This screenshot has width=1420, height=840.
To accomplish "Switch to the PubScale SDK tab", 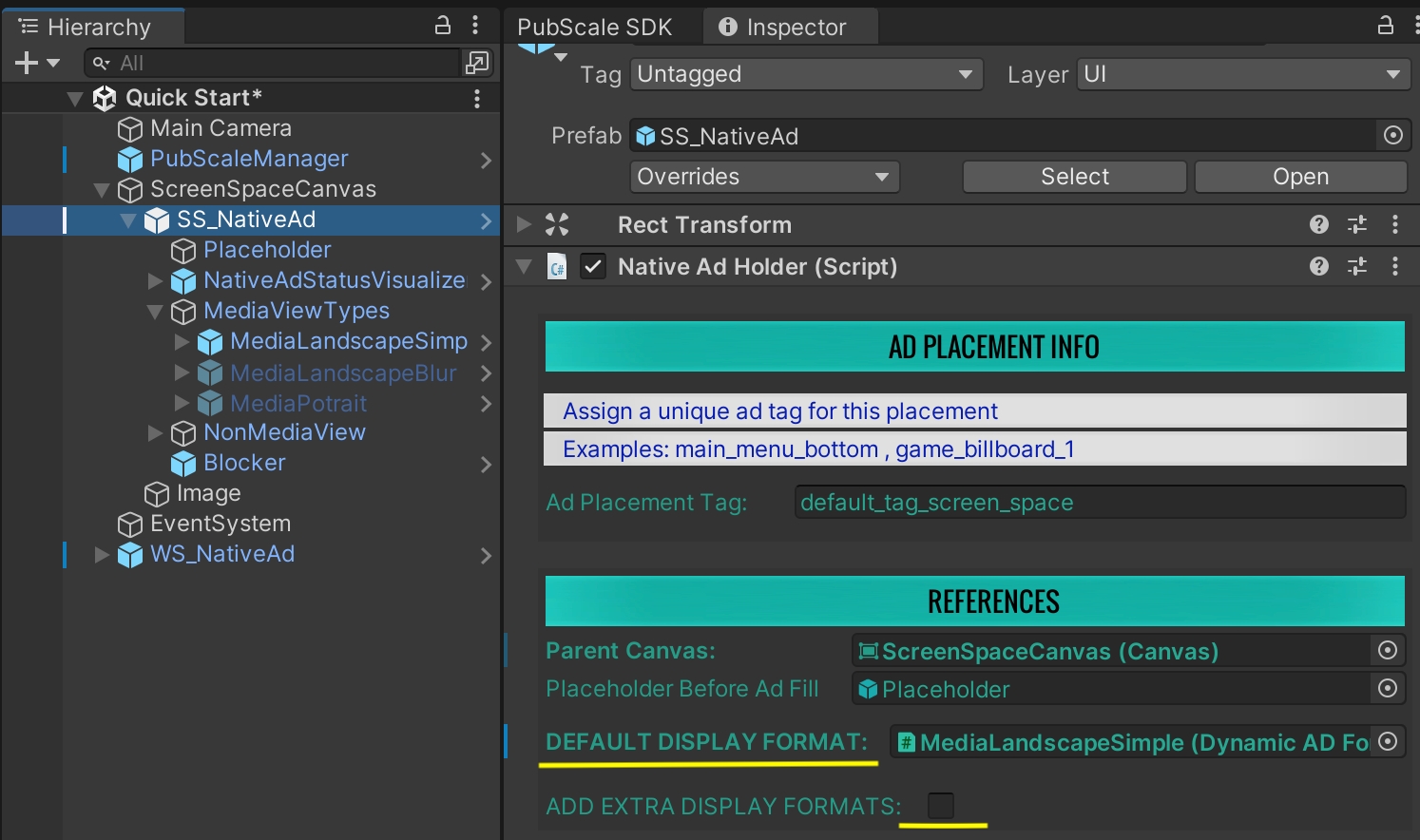I will 595,28.
